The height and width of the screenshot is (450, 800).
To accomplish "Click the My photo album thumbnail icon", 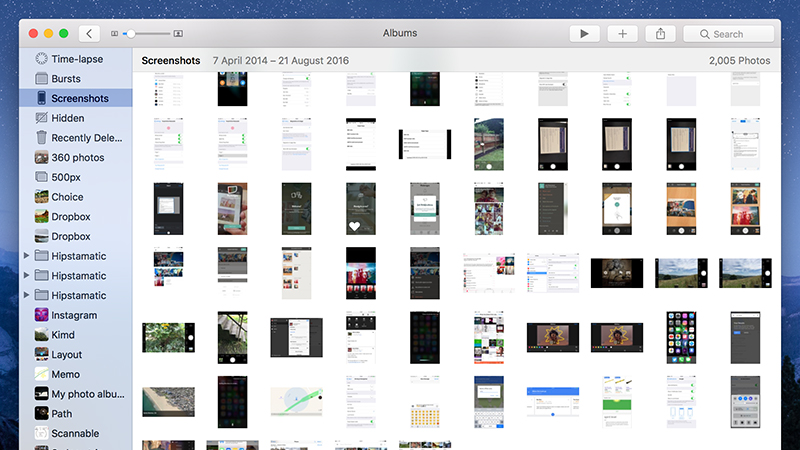I will pyautogui.click(x=41, y=394).
